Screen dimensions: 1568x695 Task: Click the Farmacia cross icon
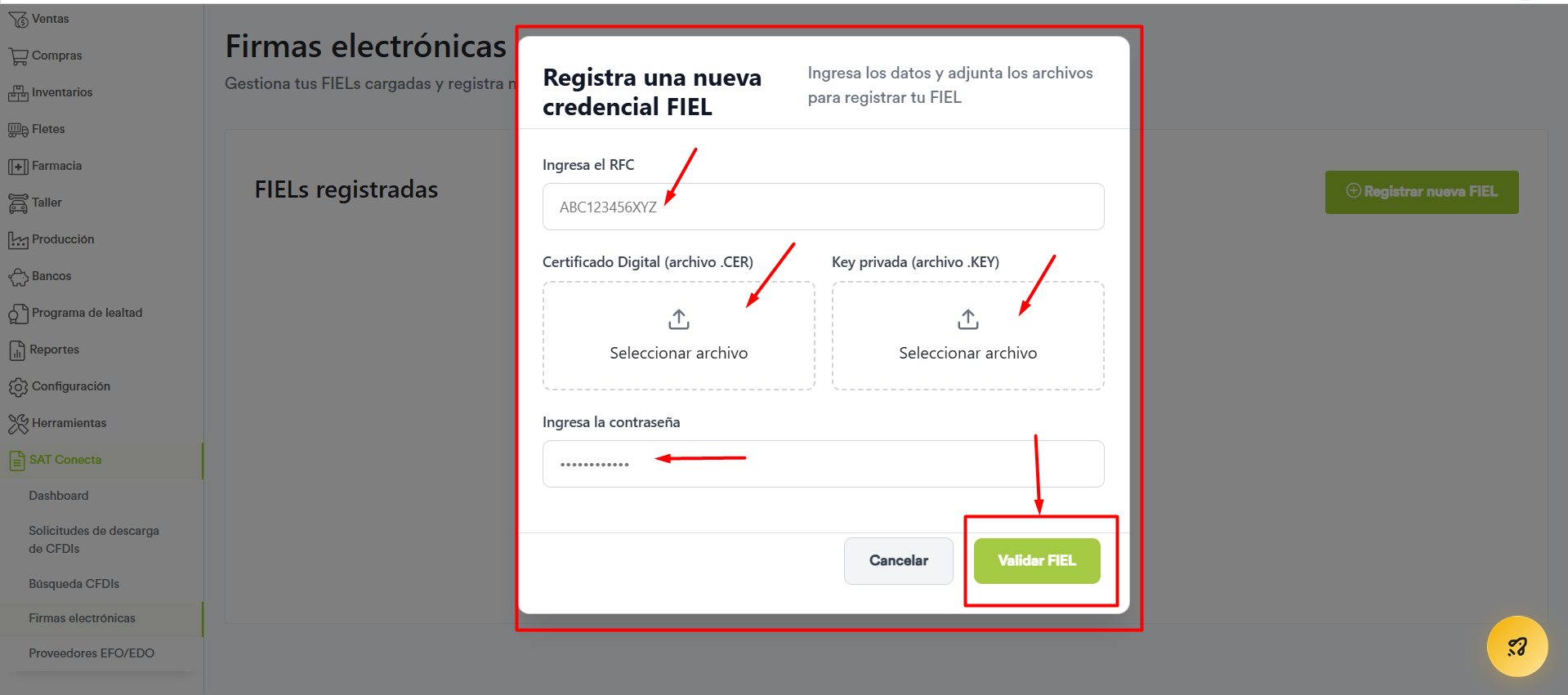(x=18, y=166)
